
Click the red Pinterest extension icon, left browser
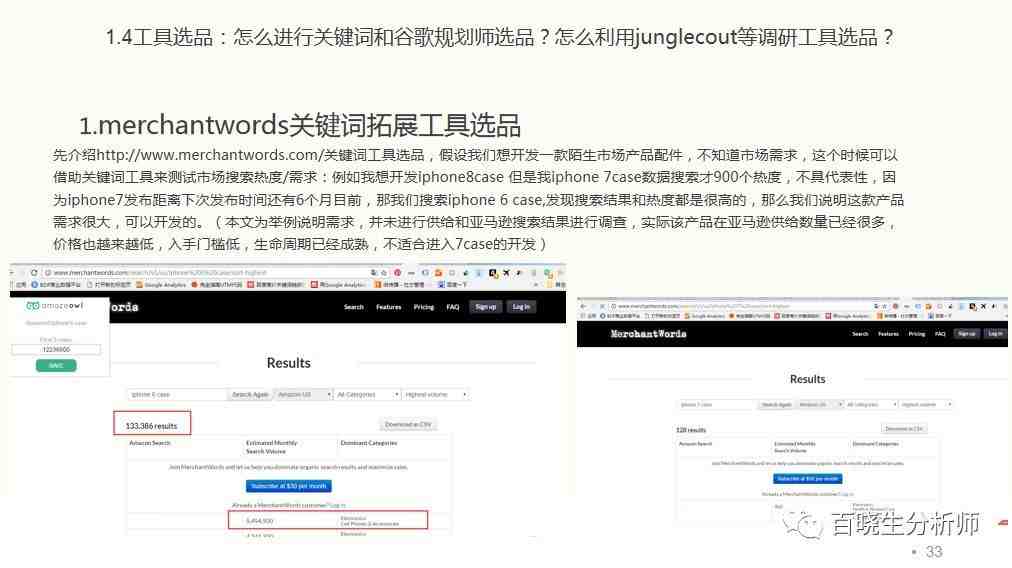pyautogui.click(x=398, y=273)
